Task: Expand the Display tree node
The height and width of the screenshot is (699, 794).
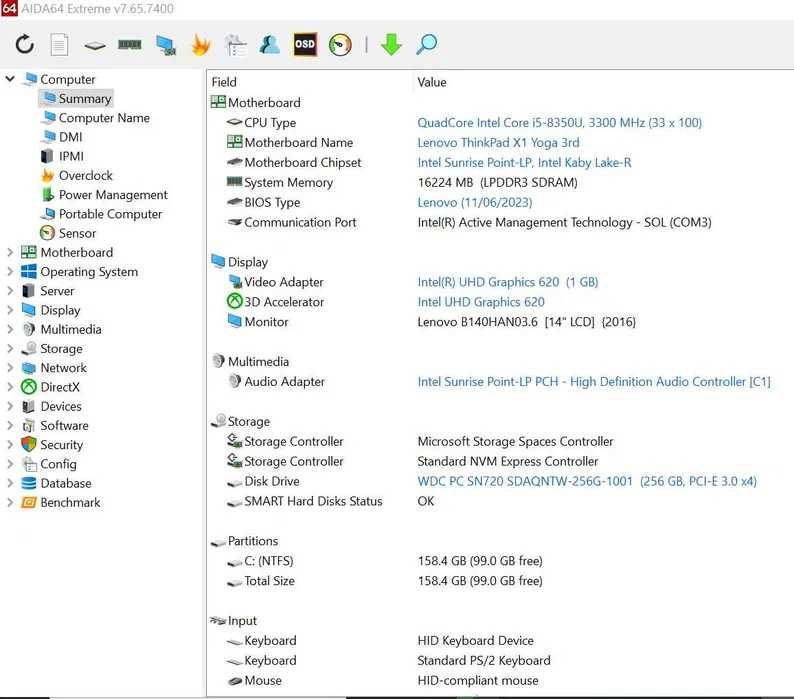Action: click(10, 310)
